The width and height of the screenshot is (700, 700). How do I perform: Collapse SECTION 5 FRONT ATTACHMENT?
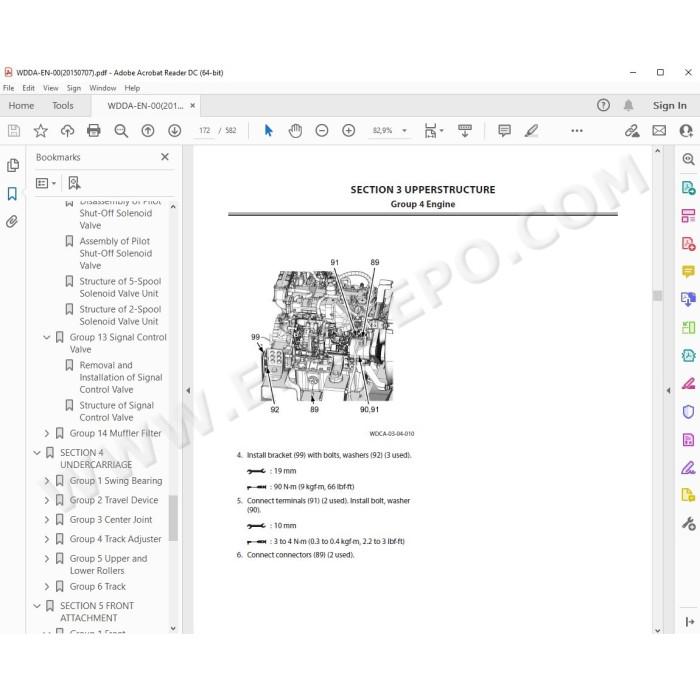tap(37, 606)
